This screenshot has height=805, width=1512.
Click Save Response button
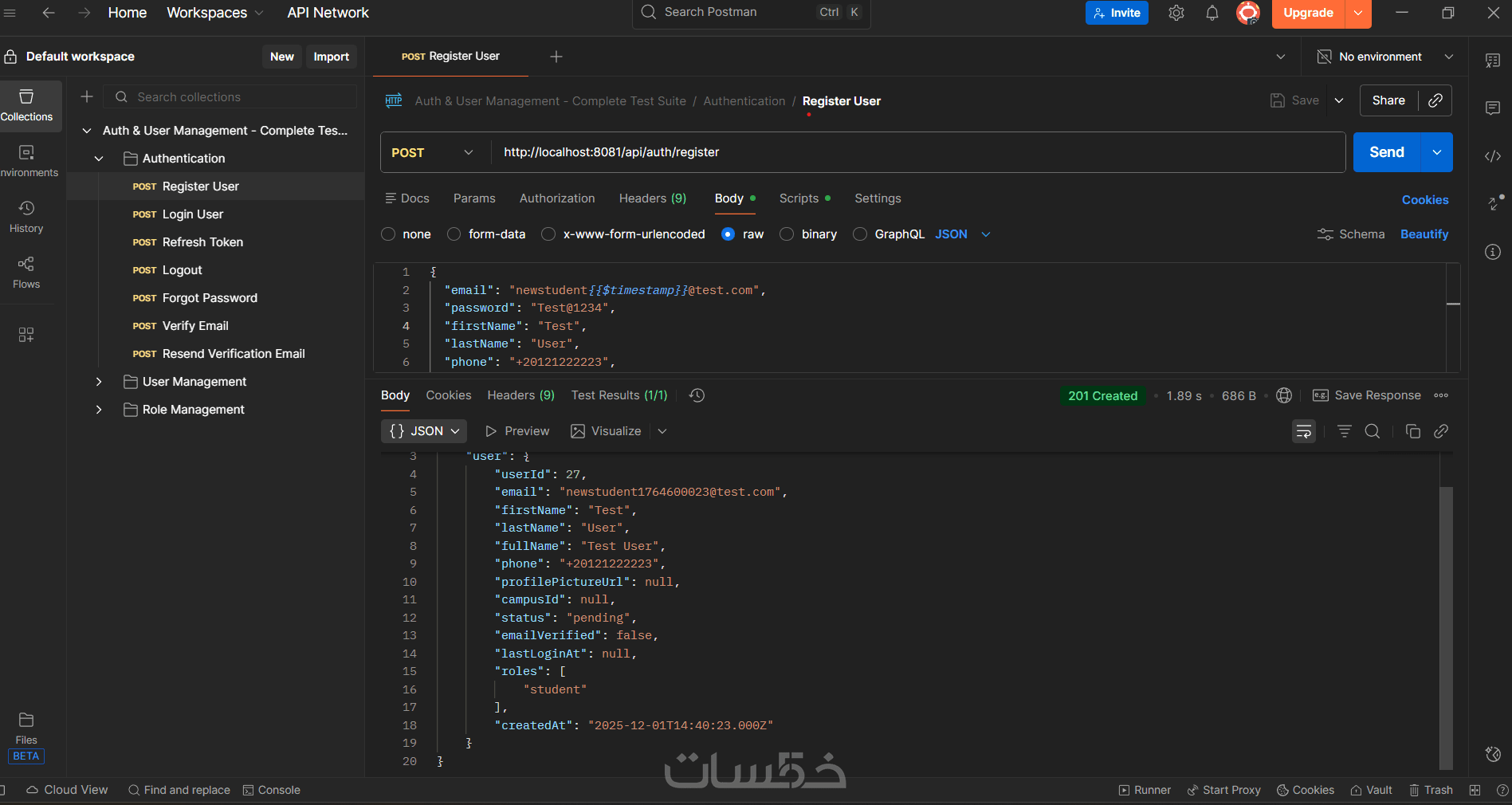click(x=1367, y=395)
